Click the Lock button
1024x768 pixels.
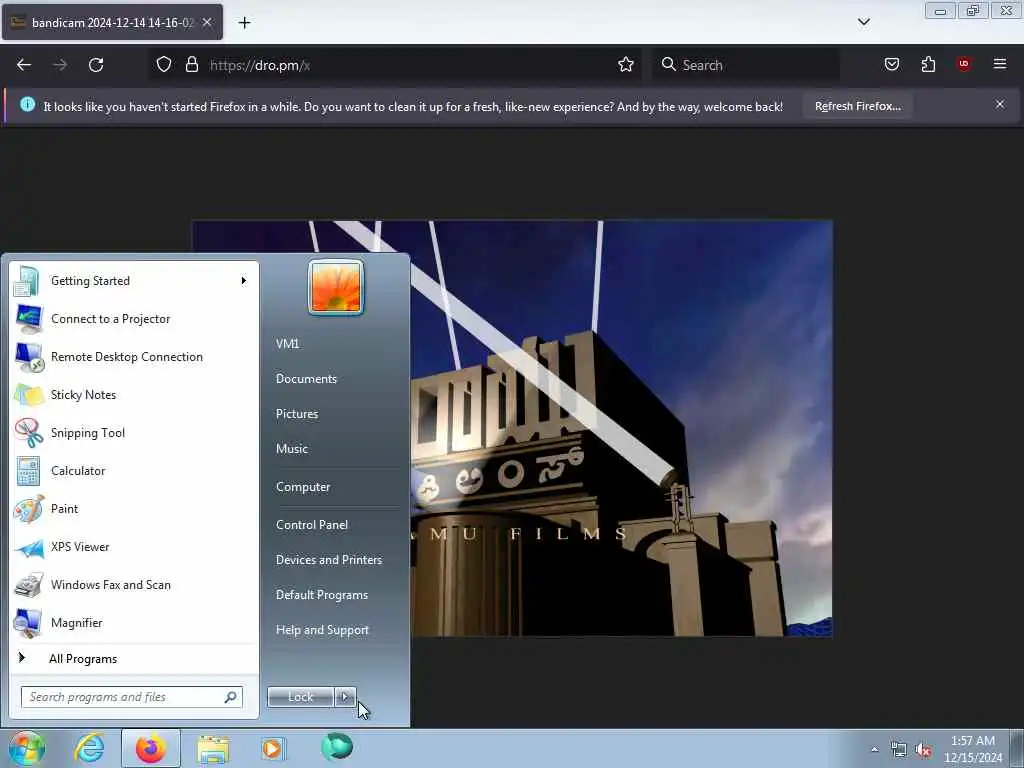click(300, 697)
